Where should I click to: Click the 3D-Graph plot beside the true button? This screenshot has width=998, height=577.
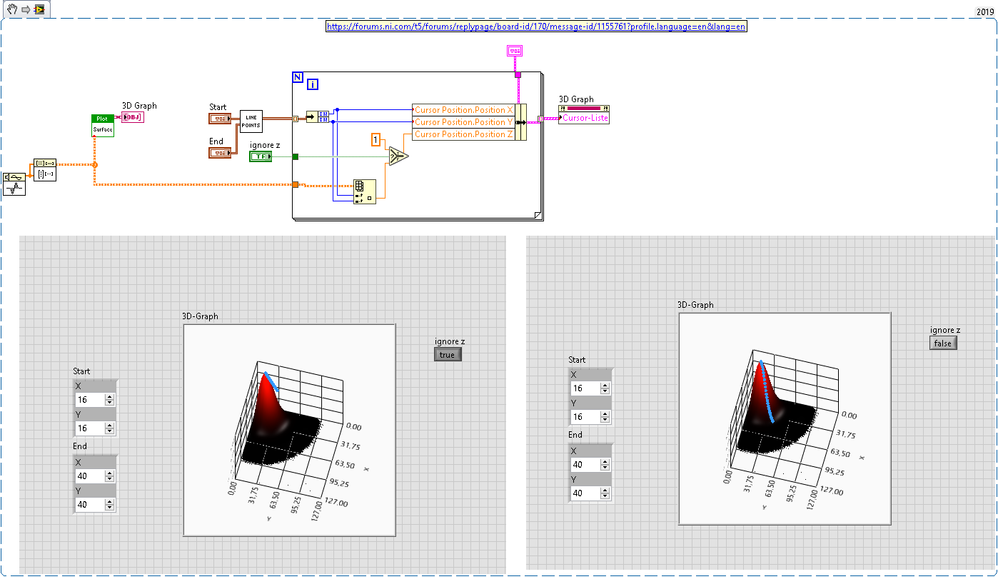click(x=290, y=430)
